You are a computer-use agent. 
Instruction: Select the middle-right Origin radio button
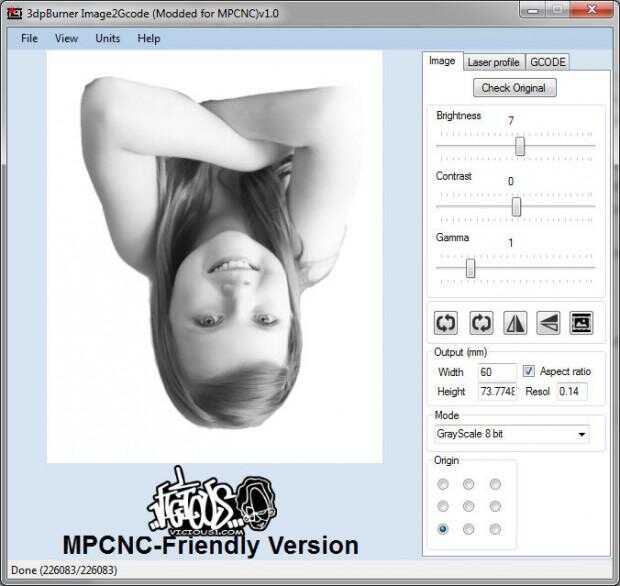click(495, 506)
